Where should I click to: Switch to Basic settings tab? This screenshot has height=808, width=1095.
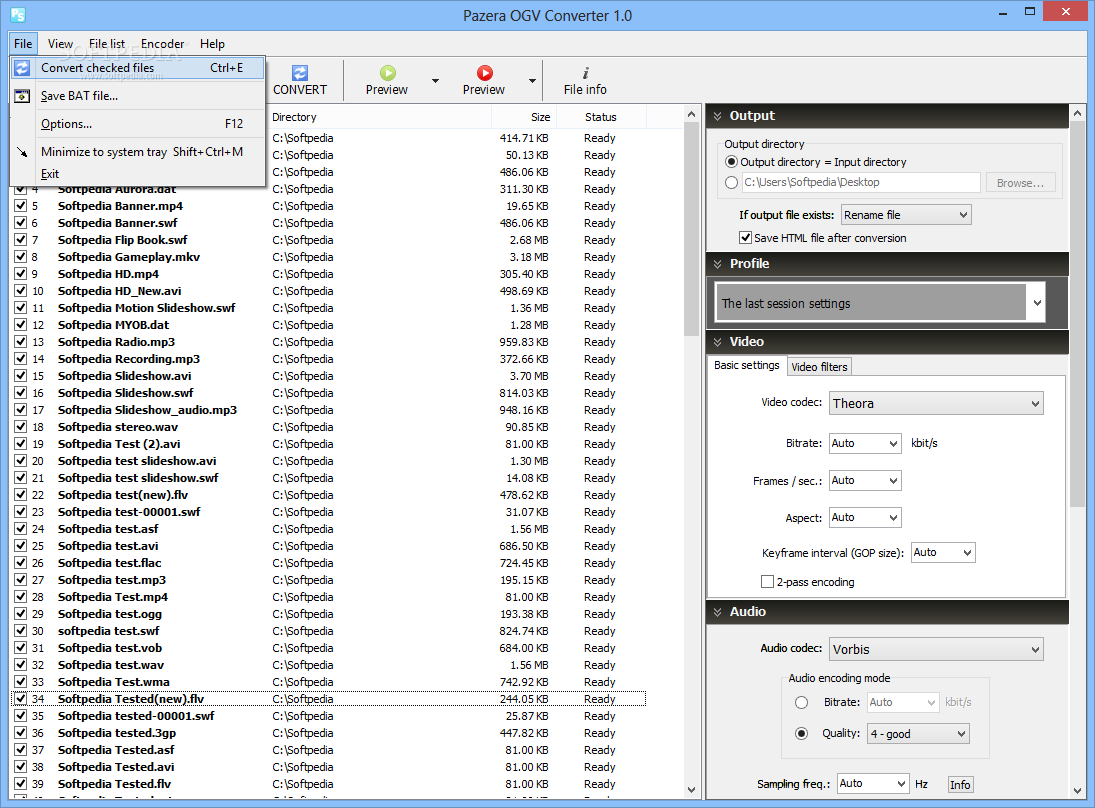tap(747, 365)
